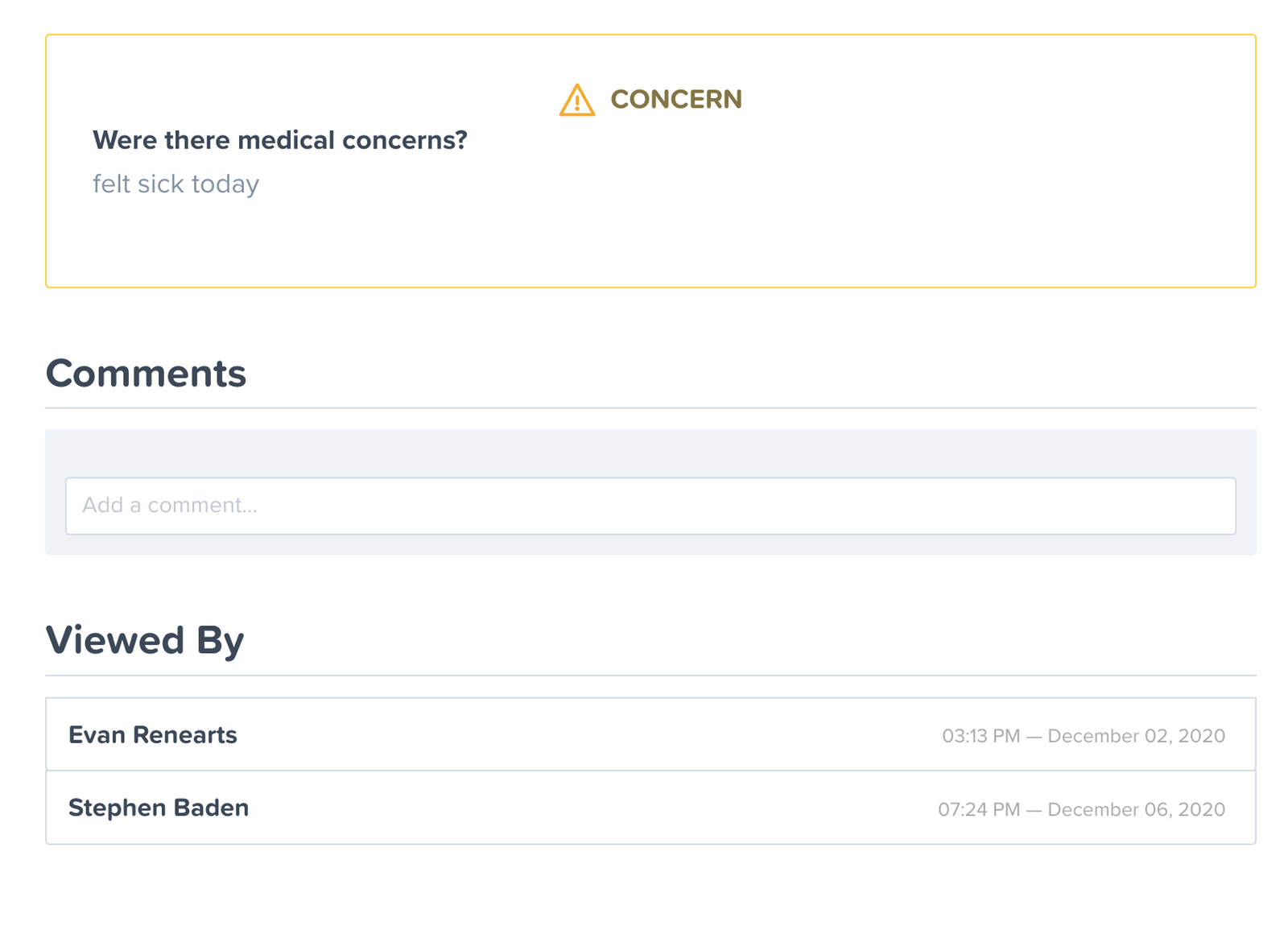Click the gray comment box background area

point(650,453)
